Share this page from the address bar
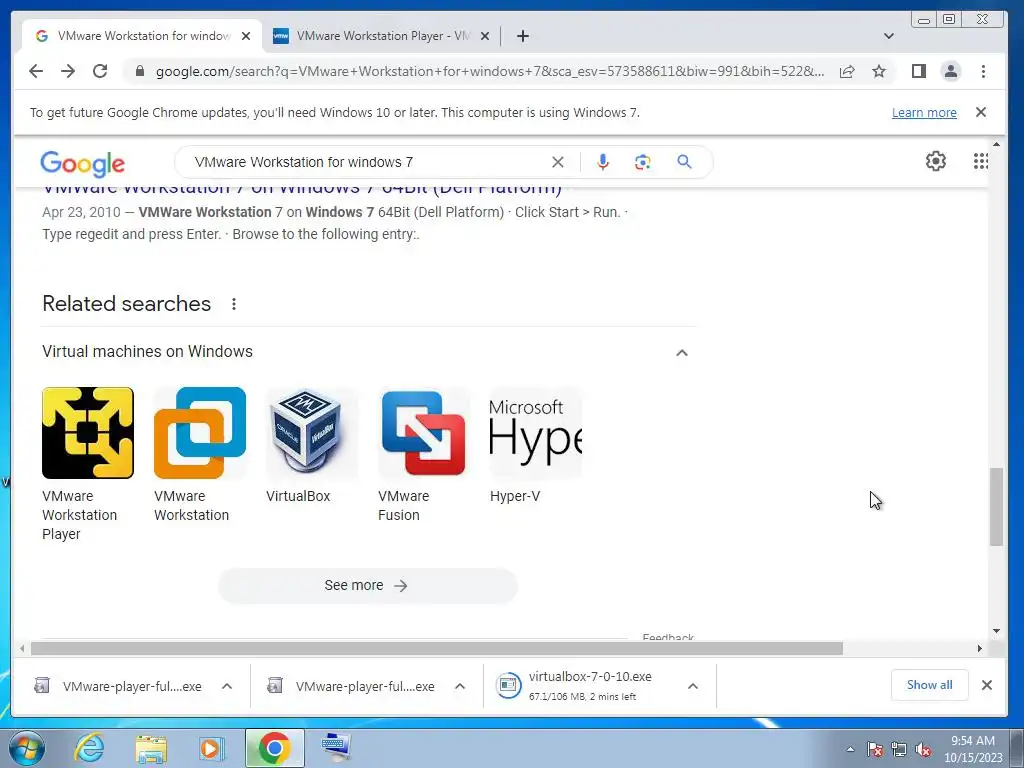 coord(847,71)
